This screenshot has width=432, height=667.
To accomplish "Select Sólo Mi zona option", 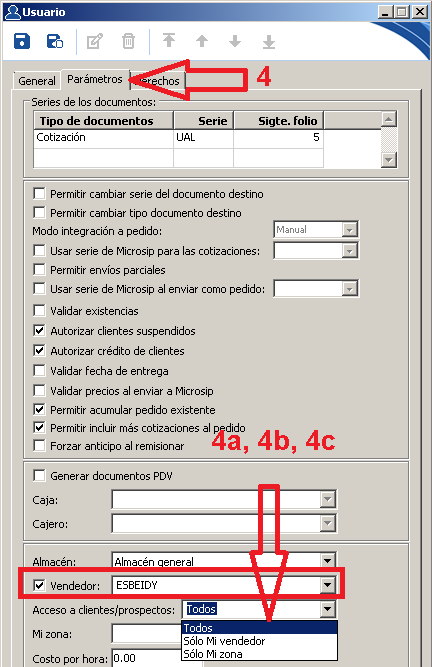I will (x=213, y=654).
